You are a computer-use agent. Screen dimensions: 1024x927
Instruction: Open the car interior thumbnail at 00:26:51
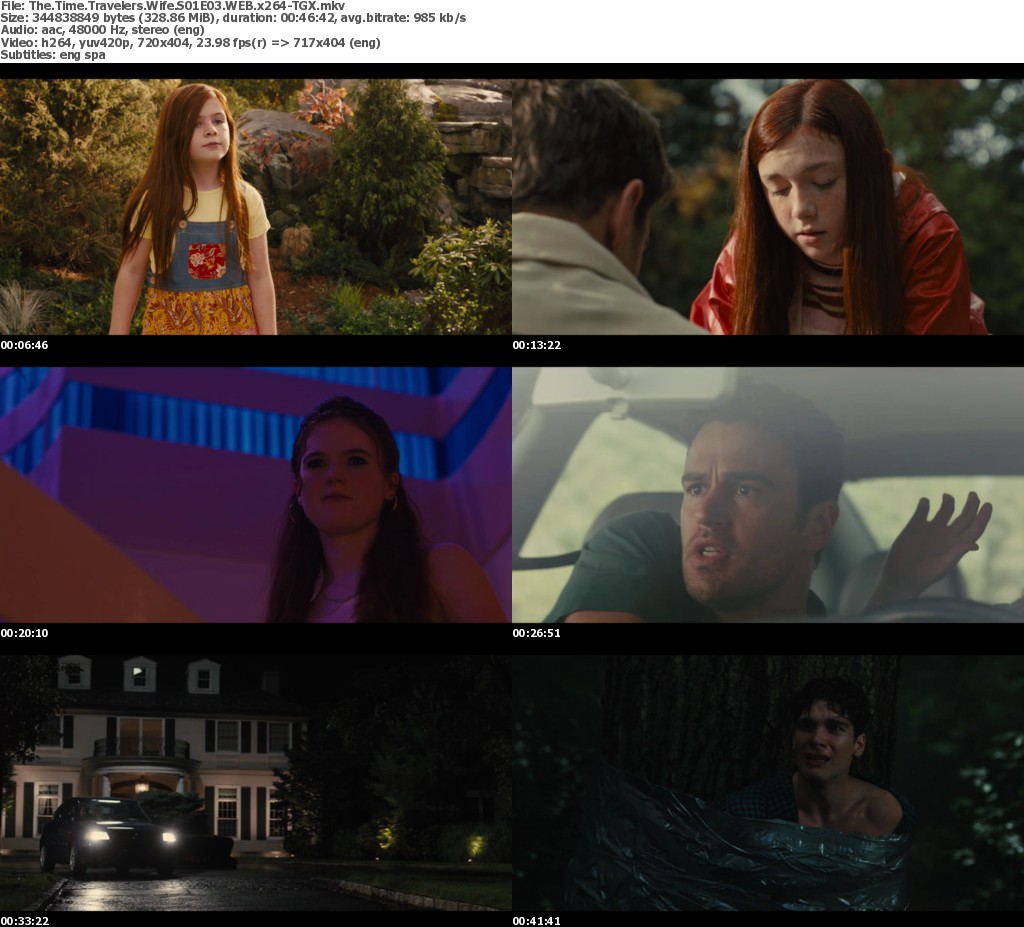pos(768,495)
